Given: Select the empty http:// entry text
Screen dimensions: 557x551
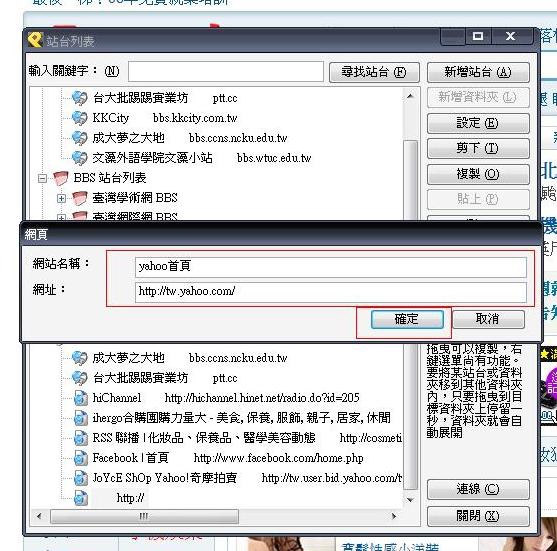Looking at the screenshot, I should (x=130, y=498).
